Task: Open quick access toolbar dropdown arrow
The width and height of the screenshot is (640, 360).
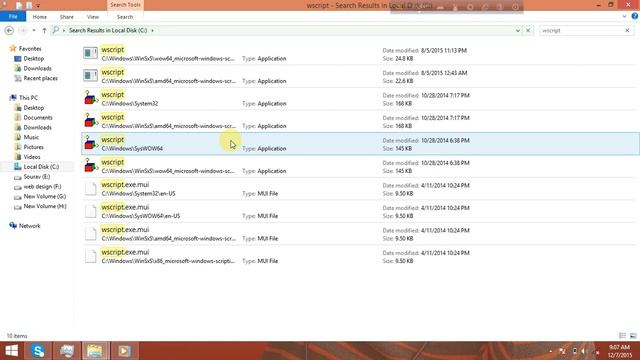Action: click(38, 6)
